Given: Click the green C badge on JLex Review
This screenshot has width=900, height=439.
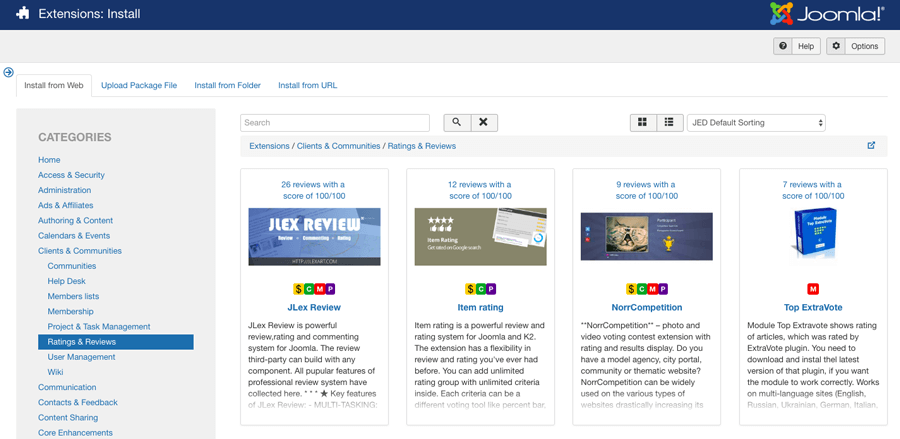Looking at the screenshot, I should point(309,289).
